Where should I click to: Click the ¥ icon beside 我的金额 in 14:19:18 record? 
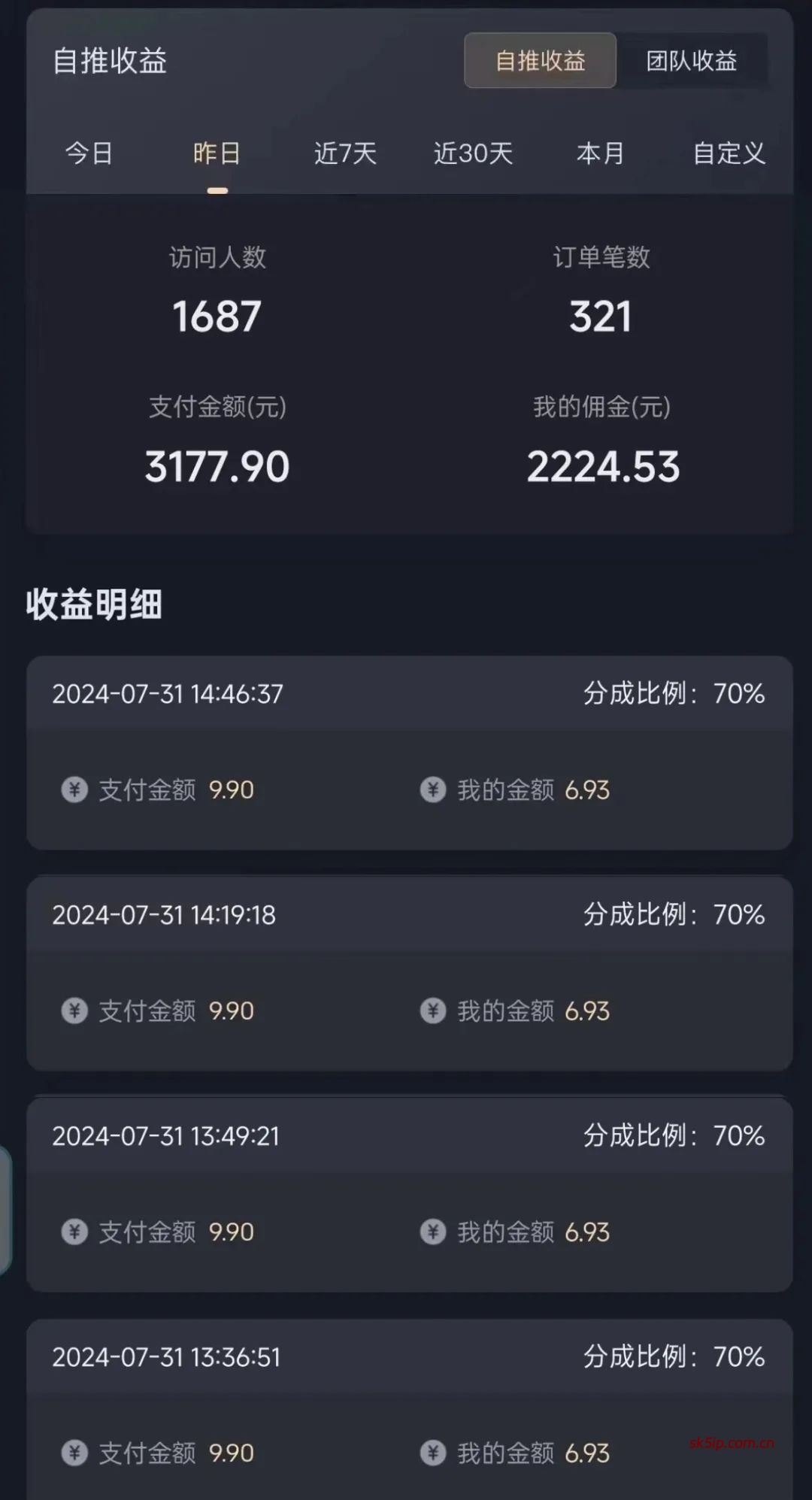[431, 1011]
